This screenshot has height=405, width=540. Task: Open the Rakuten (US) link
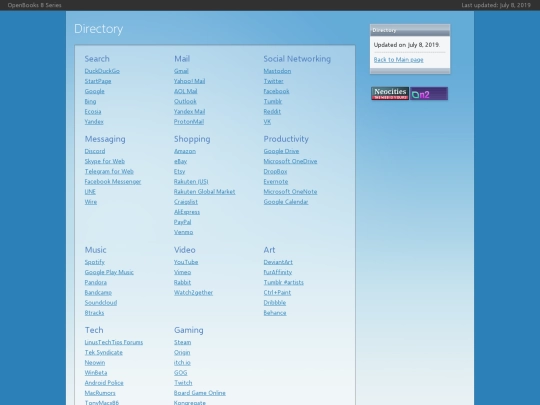(191, 181)
